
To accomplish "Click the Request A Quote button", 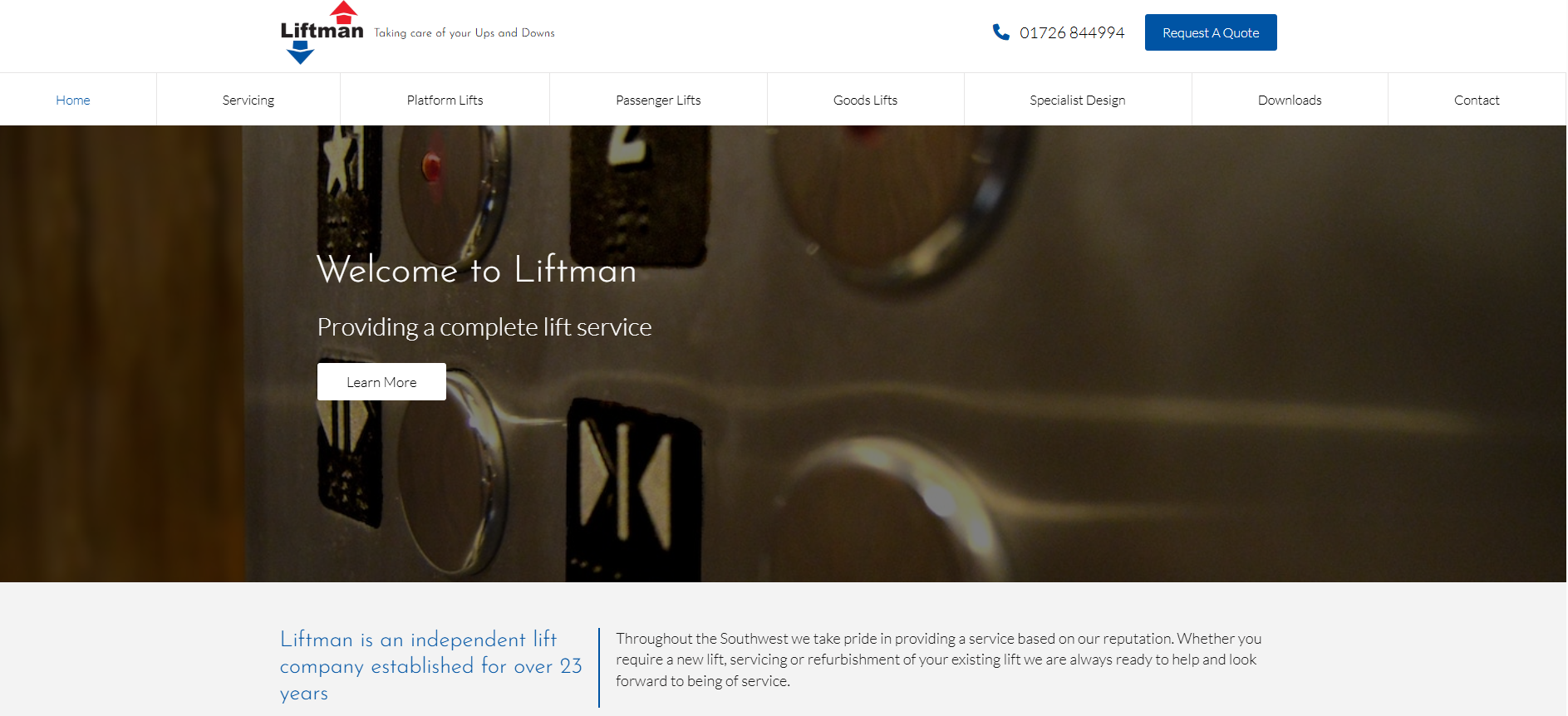I will 1211,32.
